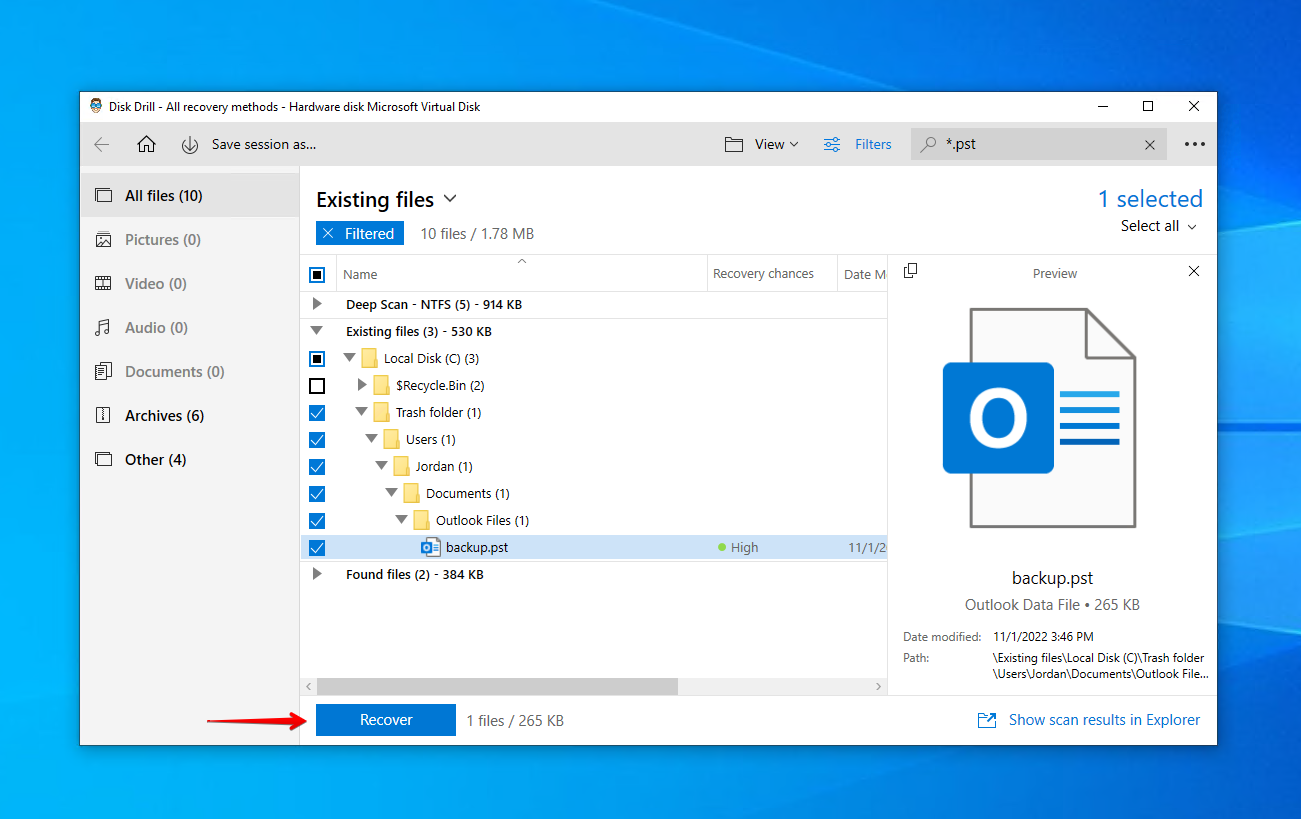Toggle the Local Disk (C) checkbox
1301x819 pixels.
click(x=317, y=358)
